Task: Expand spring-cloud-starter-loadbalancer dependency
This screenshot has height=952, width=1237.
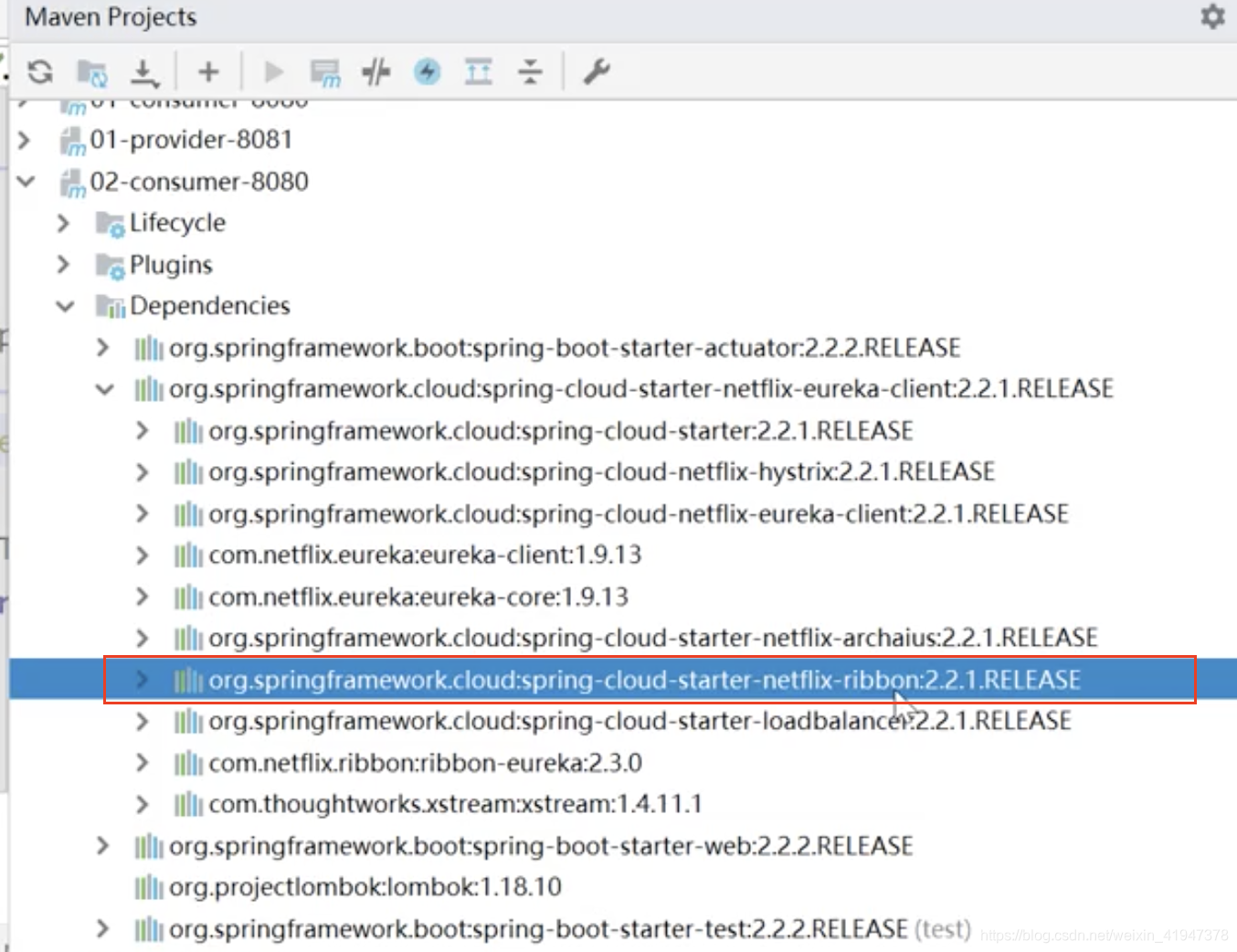Action: [x=142, y=721]
